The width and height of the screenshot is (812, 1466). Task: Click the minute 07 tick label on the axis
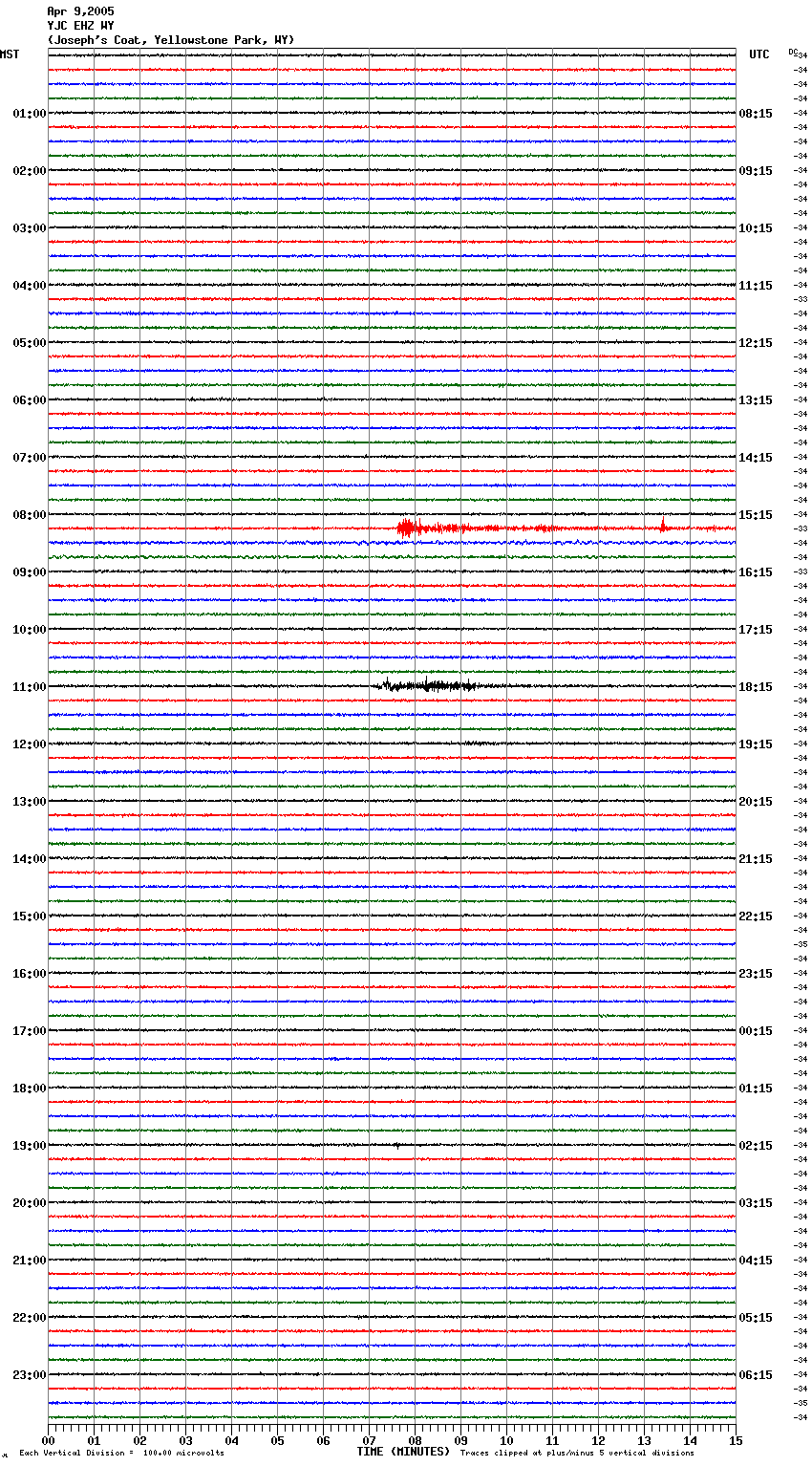click(369, 1439)
